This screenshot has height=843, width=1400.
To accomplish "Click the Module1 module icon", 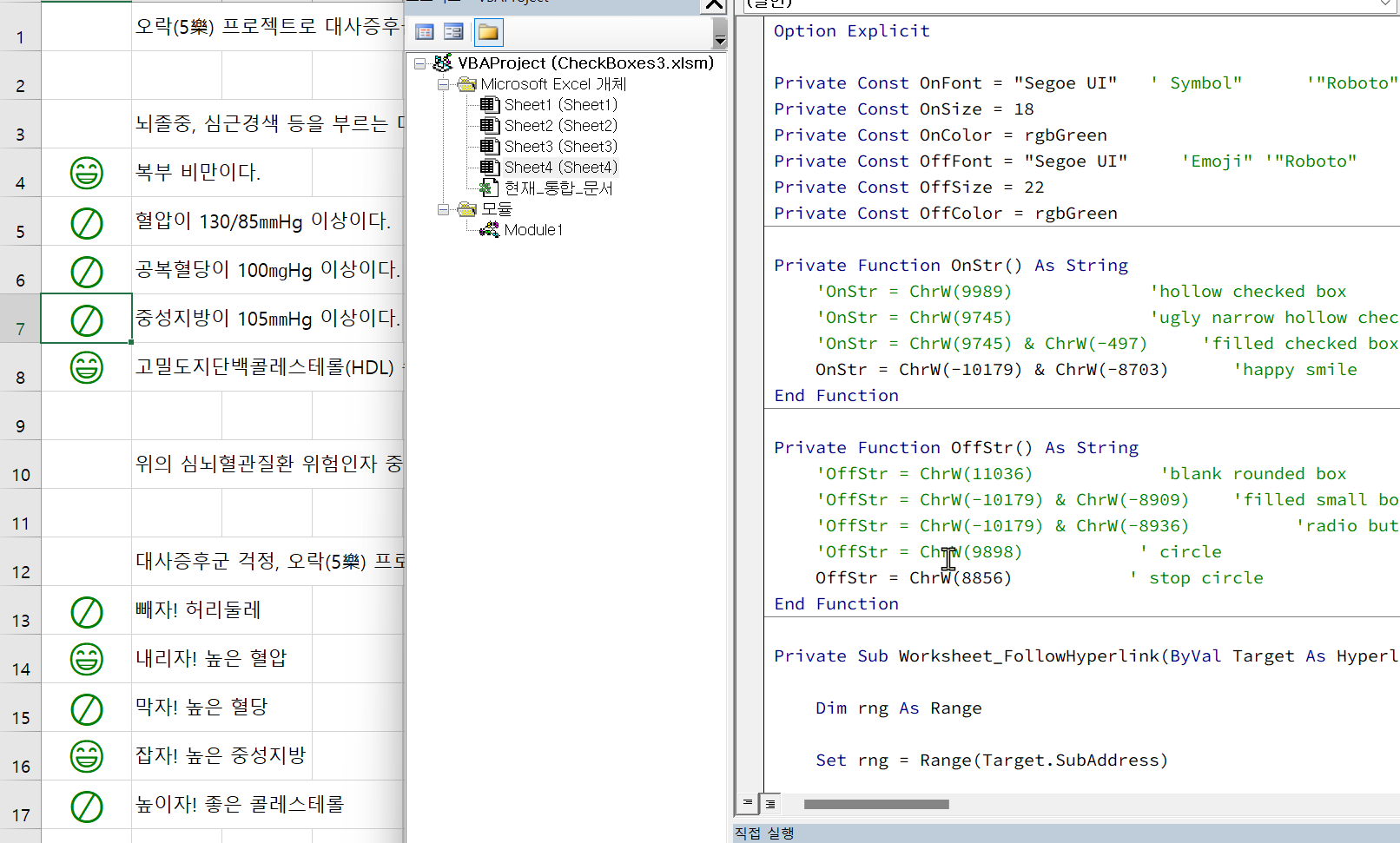I will [490, 230].
